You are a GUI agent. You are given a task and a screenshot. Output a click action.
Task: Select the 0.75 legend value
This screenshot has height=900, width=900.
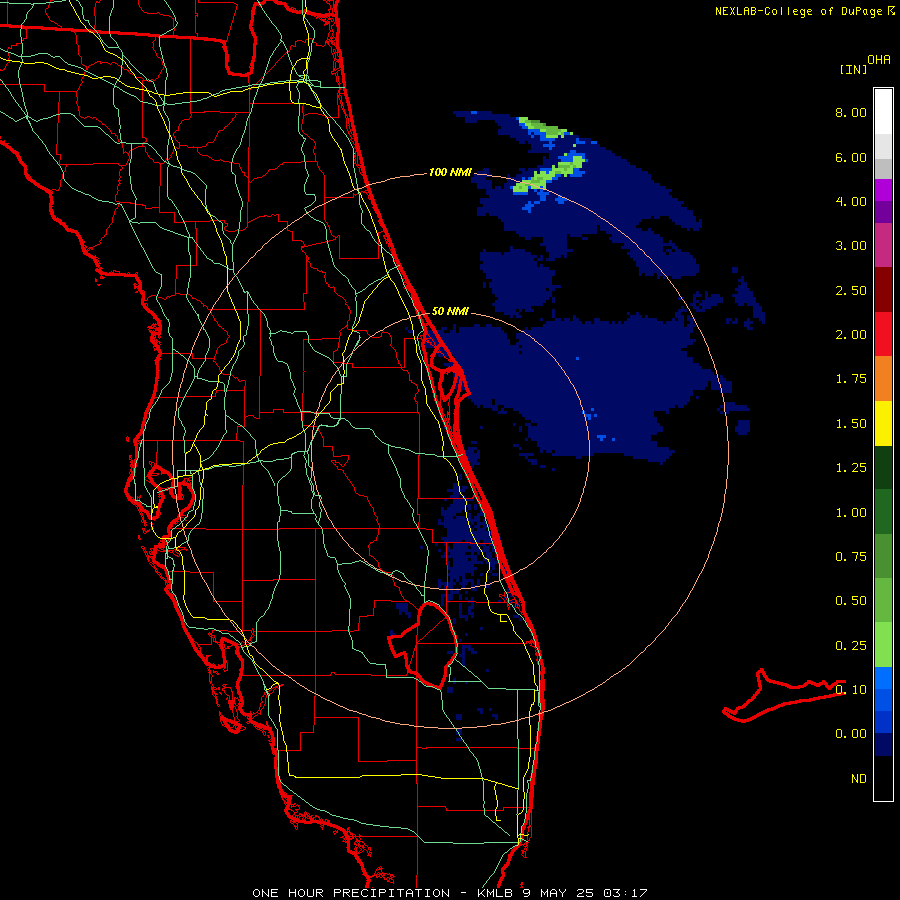(x=851, y=557)
